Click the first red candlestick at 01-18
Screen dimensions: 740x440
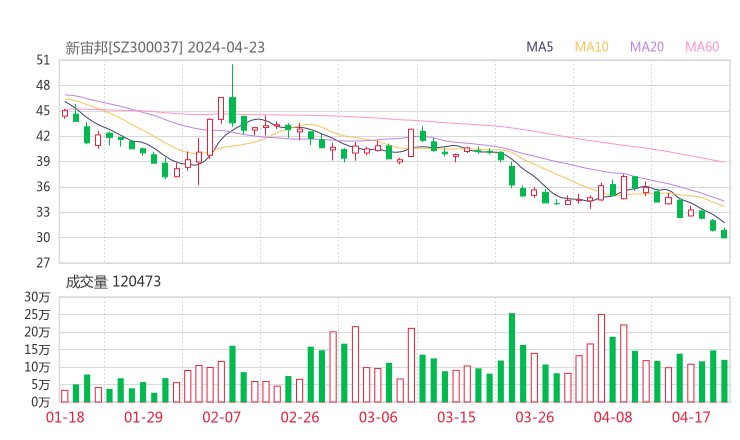point(65,113)
